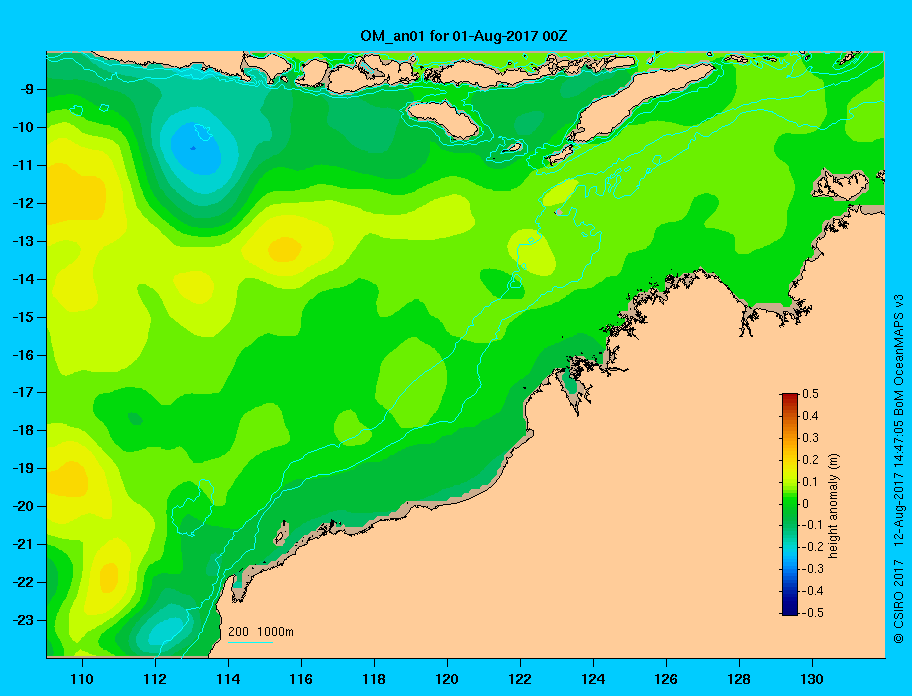Screen dimensions: 912x696
Task: Click longitude label 110
Action: click(x=82, y=679)
